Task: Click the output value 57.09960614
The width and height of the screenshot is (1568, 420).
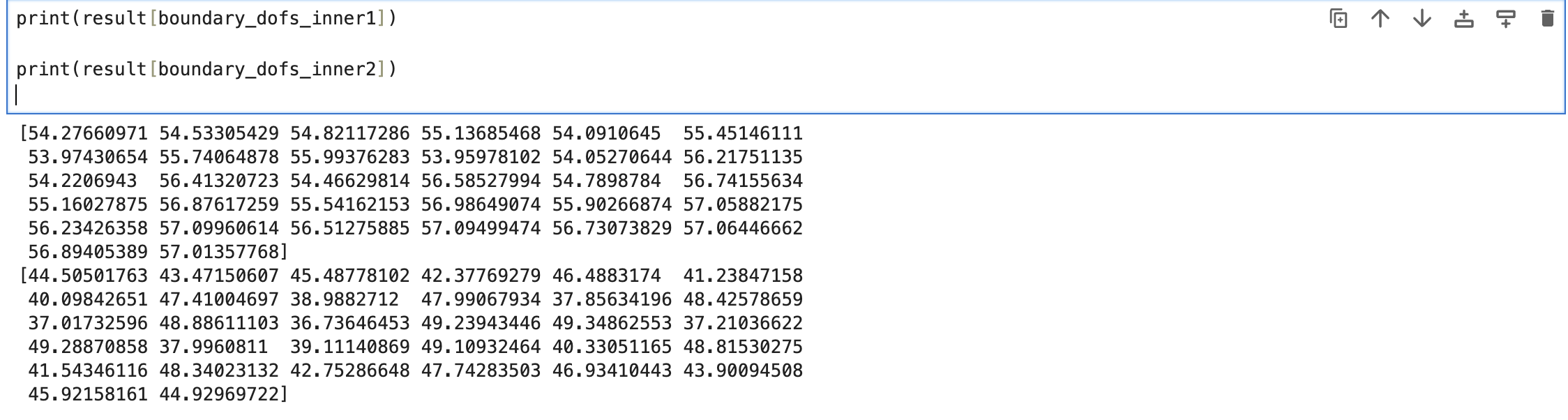Action: click(219, 228)
